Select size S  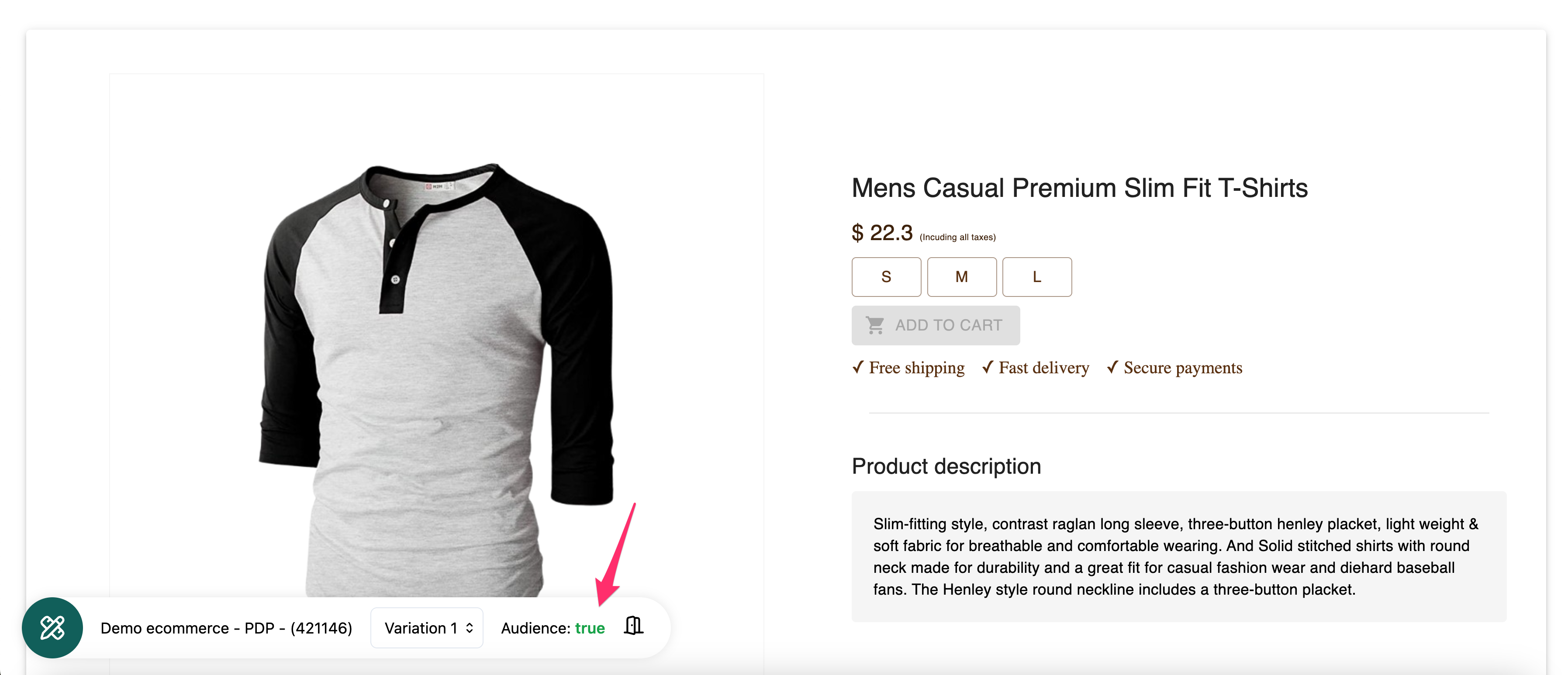click(x=886, y=277)
